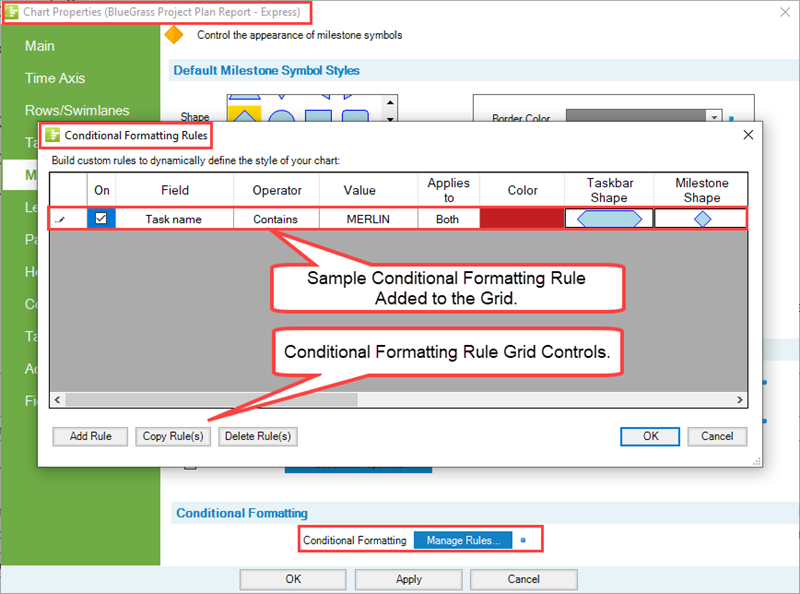Switch to the Main tab
This screenshot has width=800, height=594.
(40, 46)
